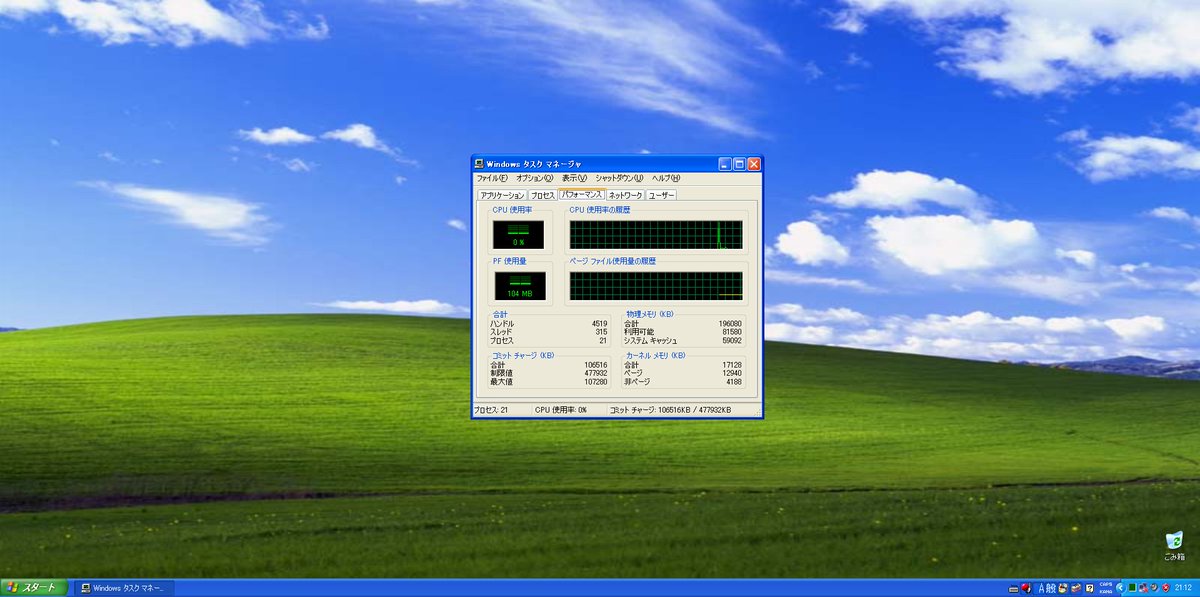Click status bar コミット チャージ: 106516KB / 477932KB
The width and height of the screenshot is (1200, 597).
(x=670, y=410)
